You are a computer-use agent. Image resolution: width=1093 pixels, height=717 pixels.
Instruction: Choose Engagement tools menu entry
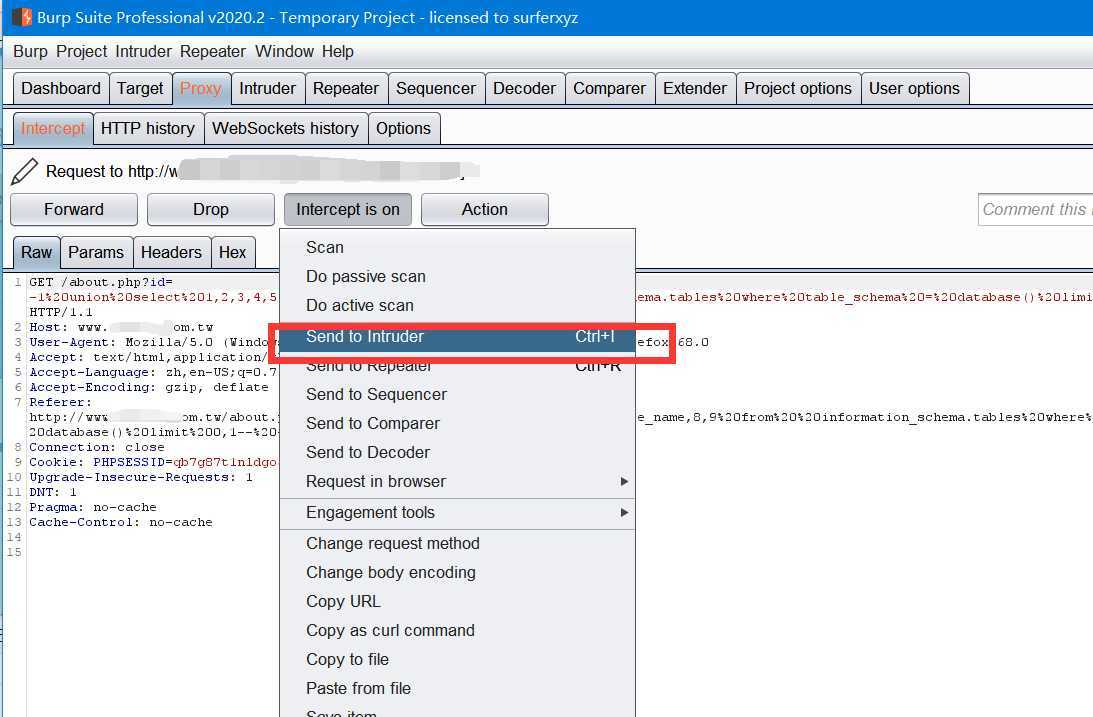point(457,513)
